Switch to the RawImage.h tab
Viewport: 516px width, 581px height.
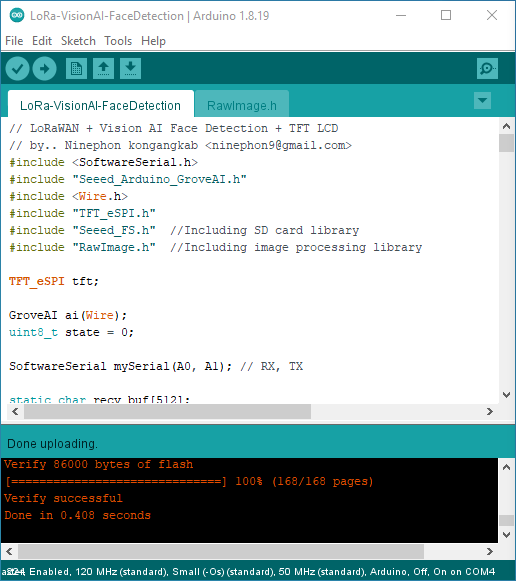pyautogui.click(x=242, y=105)
